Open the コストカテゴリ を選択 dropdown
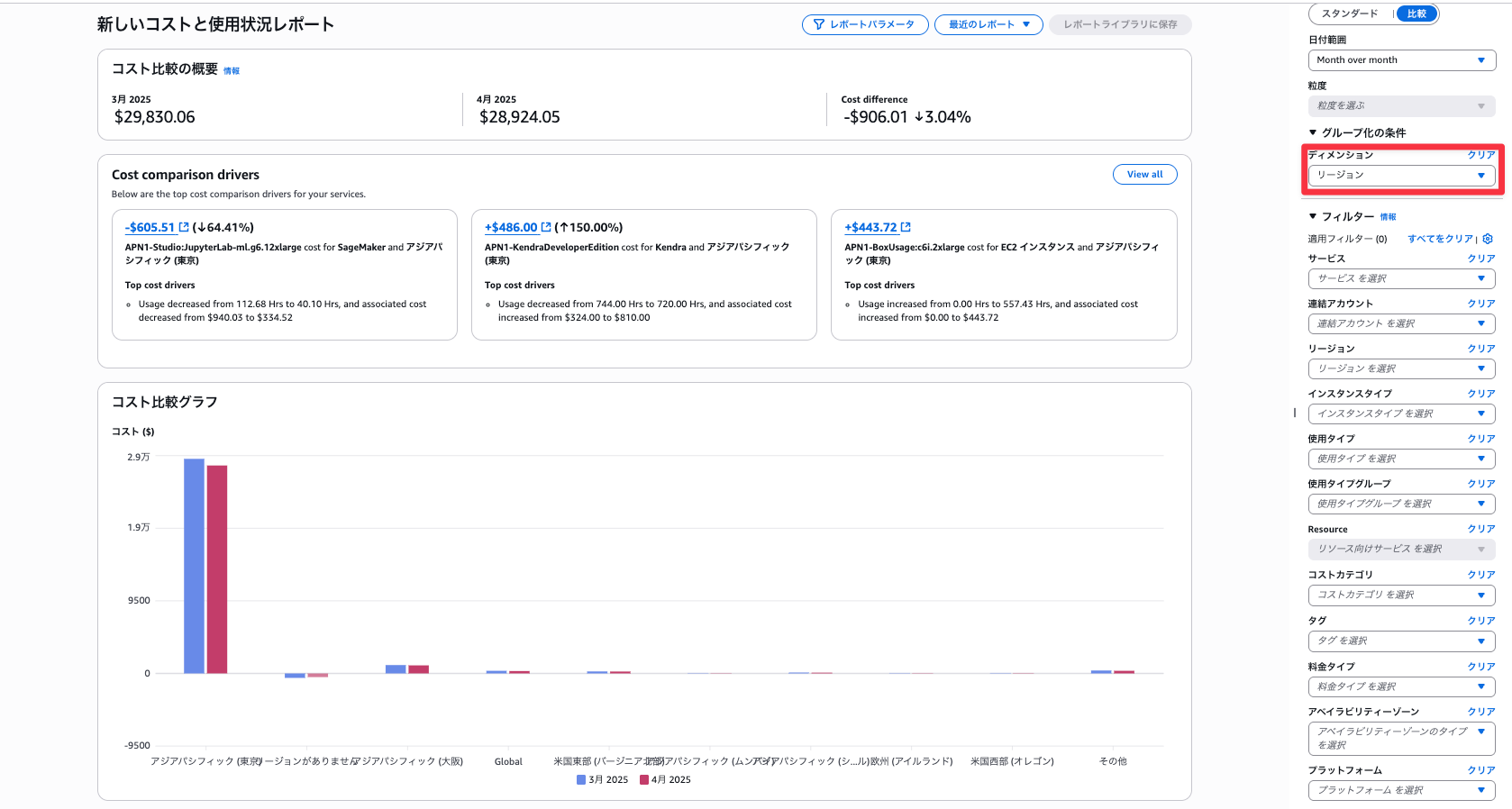The image size is (1512, 809). click(1401, 595)
